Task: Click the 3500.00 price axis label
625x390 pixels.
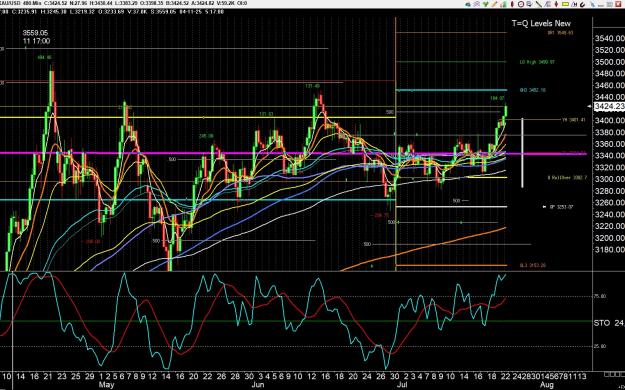Action: click(x=609, y=62)
